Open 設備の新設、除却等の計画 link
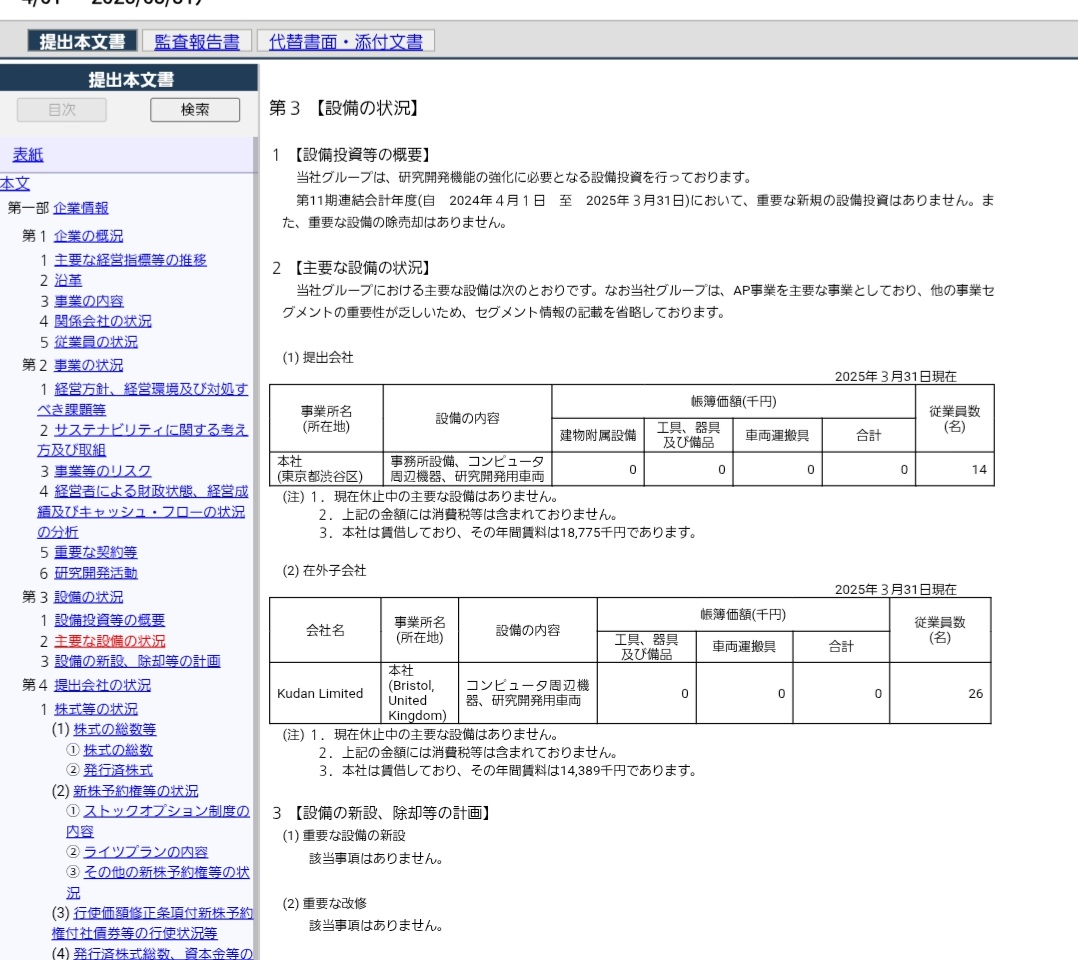Screen dimensions: 1078x960 coord(138,661)
